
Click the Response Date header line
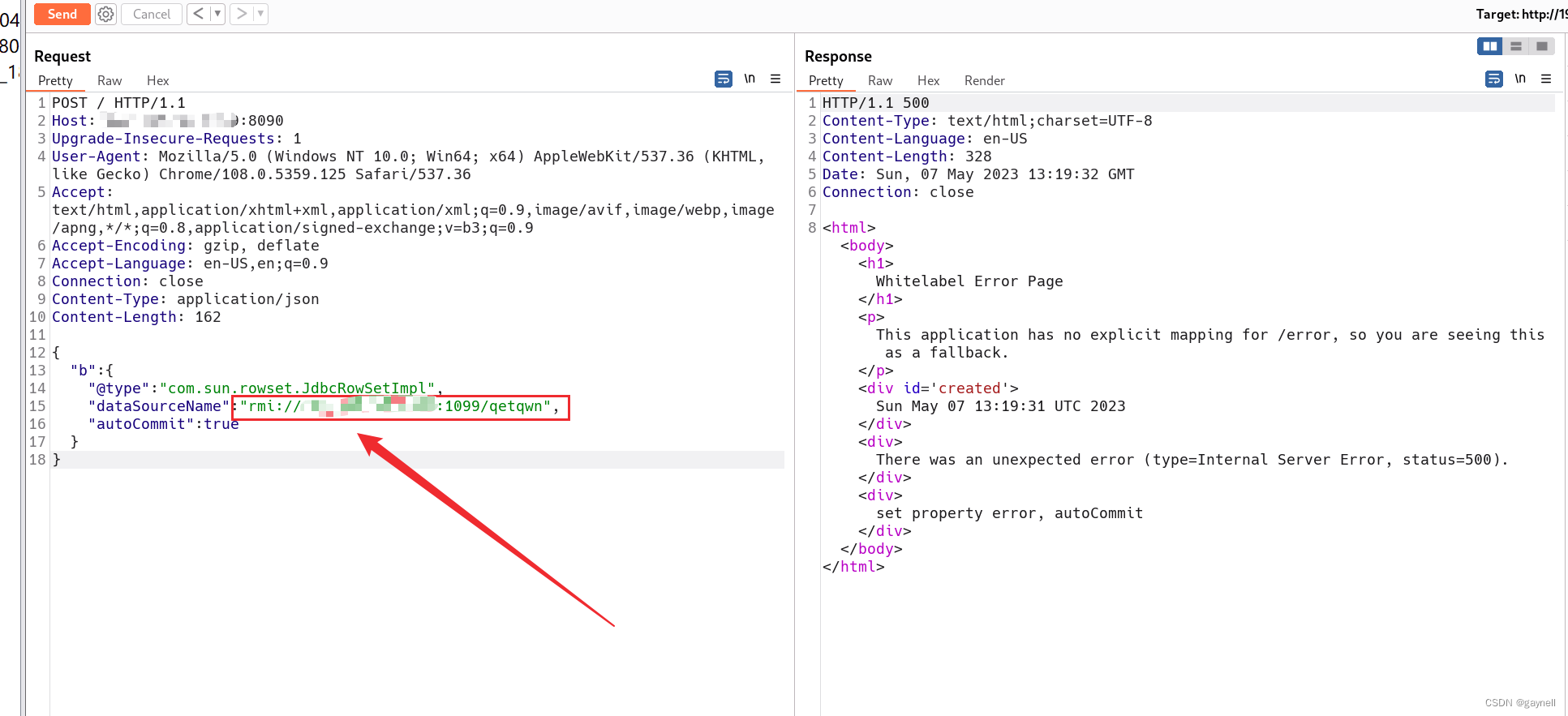978,174
